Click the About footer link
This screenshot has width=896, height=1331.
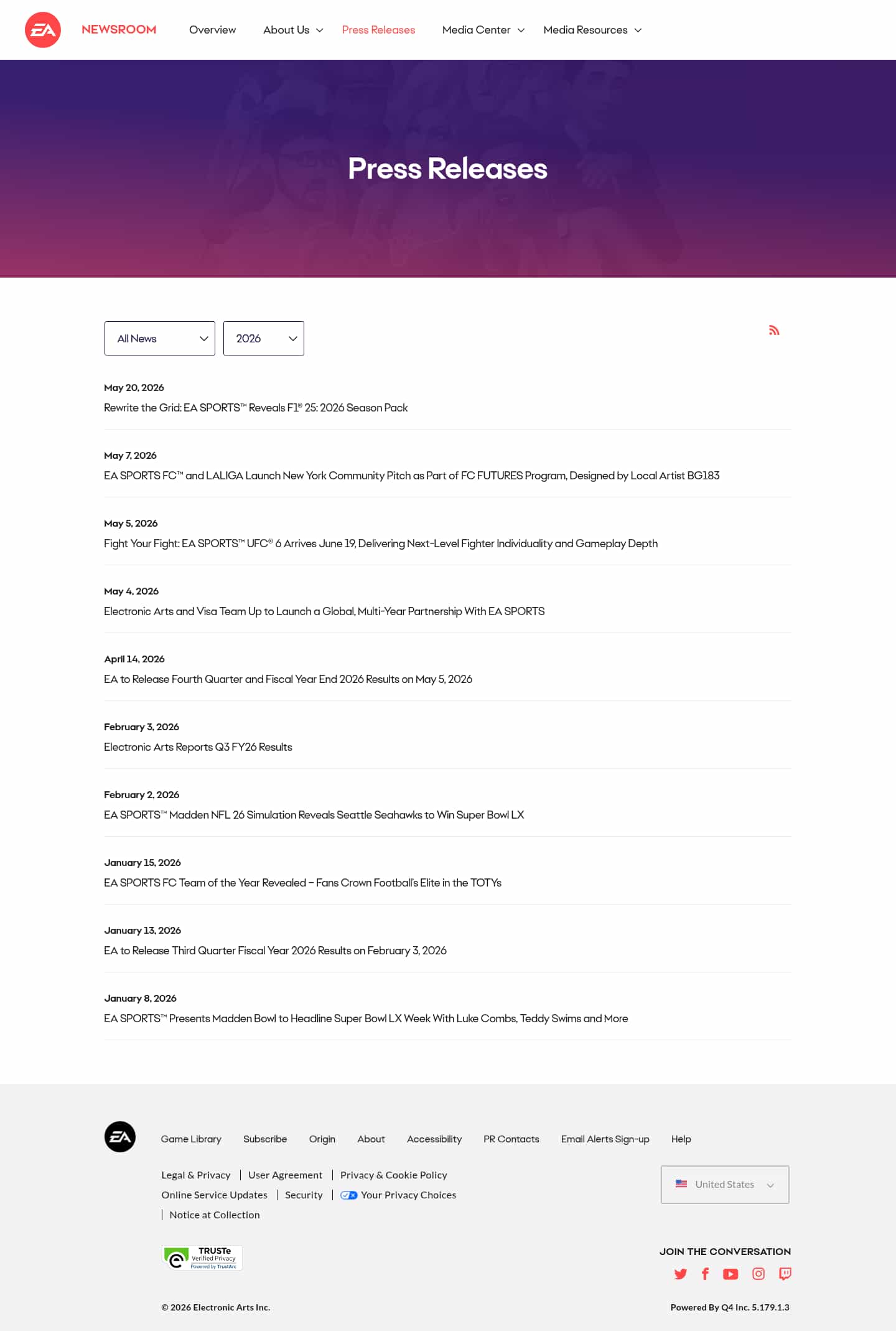tap(371, 1139)
